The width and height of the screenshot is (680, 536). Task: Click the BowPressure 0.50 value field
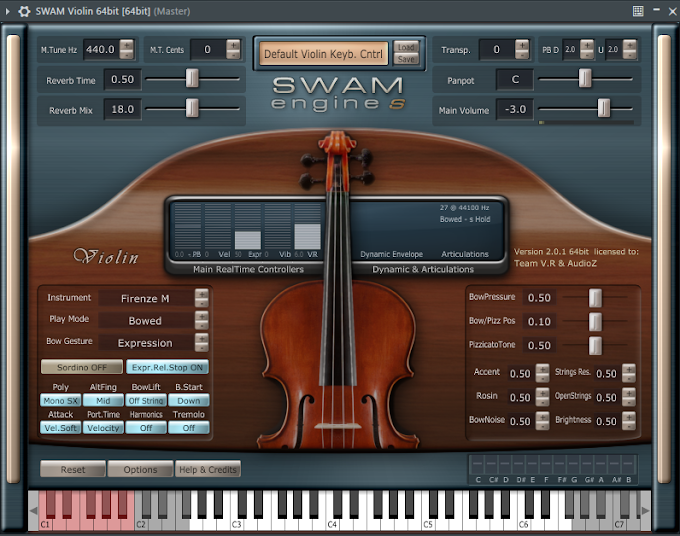tap(539, 297)
